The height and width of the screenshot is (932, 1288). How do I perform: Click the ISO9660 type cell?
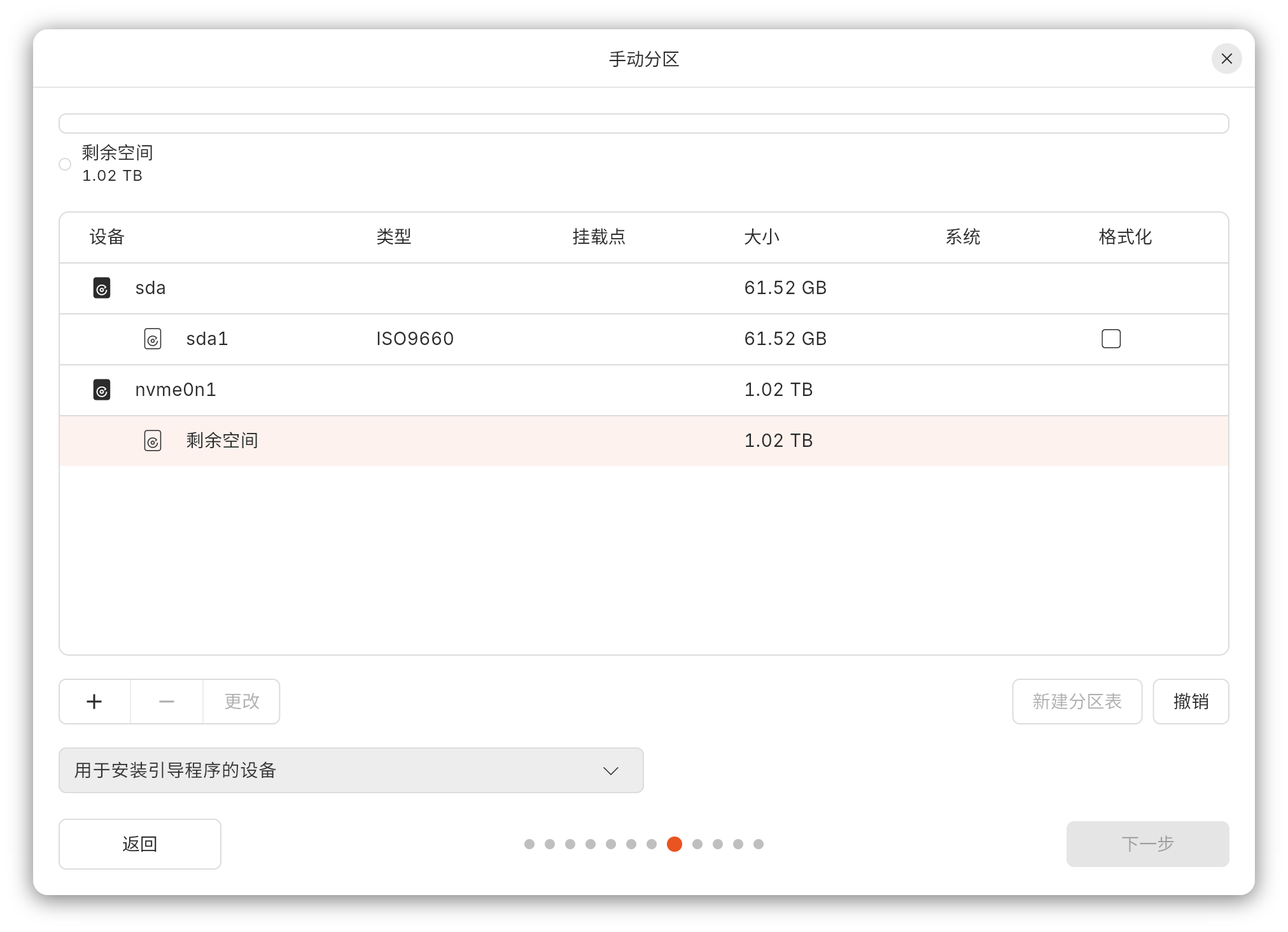click(415, 339)
